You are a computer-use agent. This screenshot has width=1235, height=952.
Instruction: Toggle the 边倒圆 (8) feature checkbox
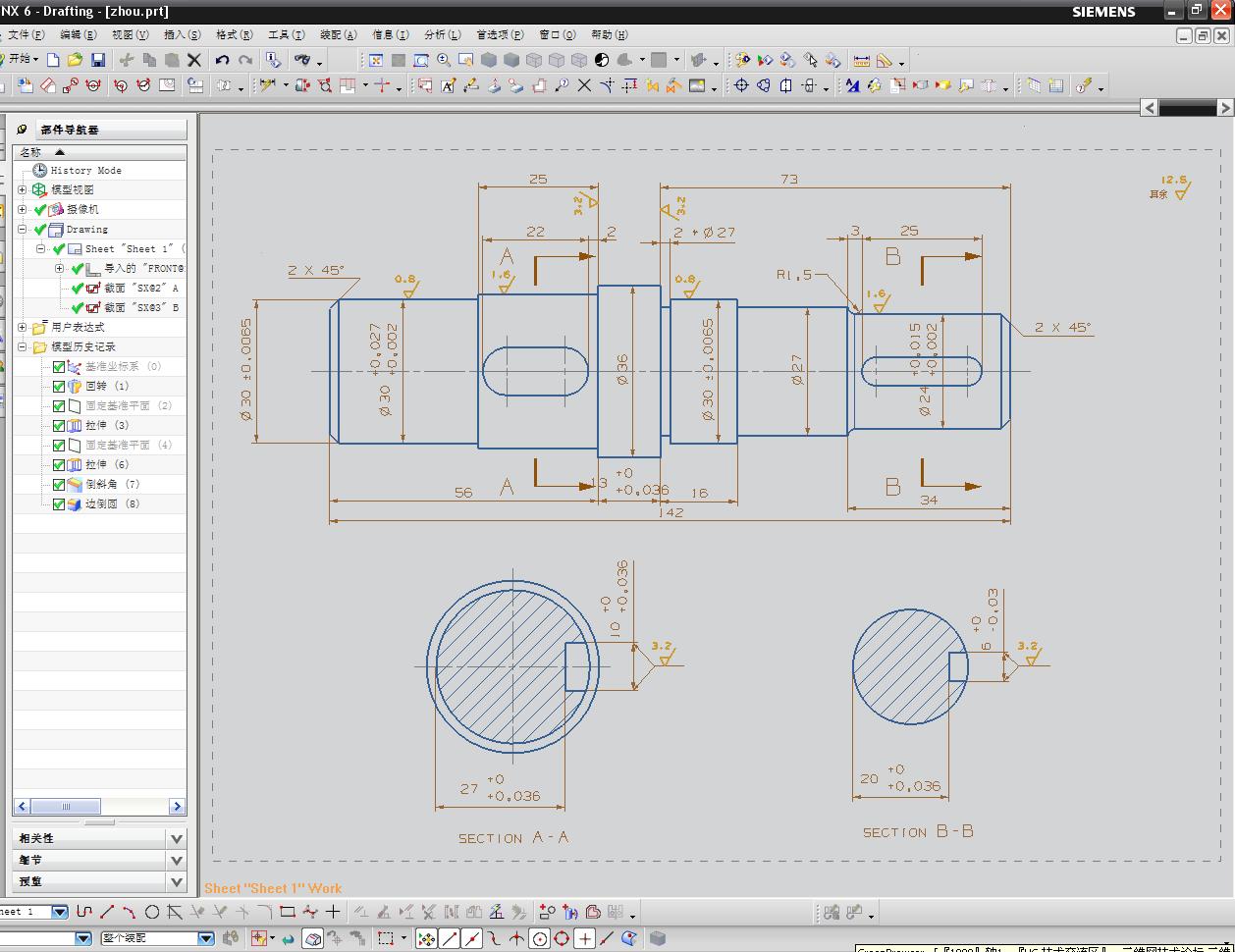pos(59,503)
